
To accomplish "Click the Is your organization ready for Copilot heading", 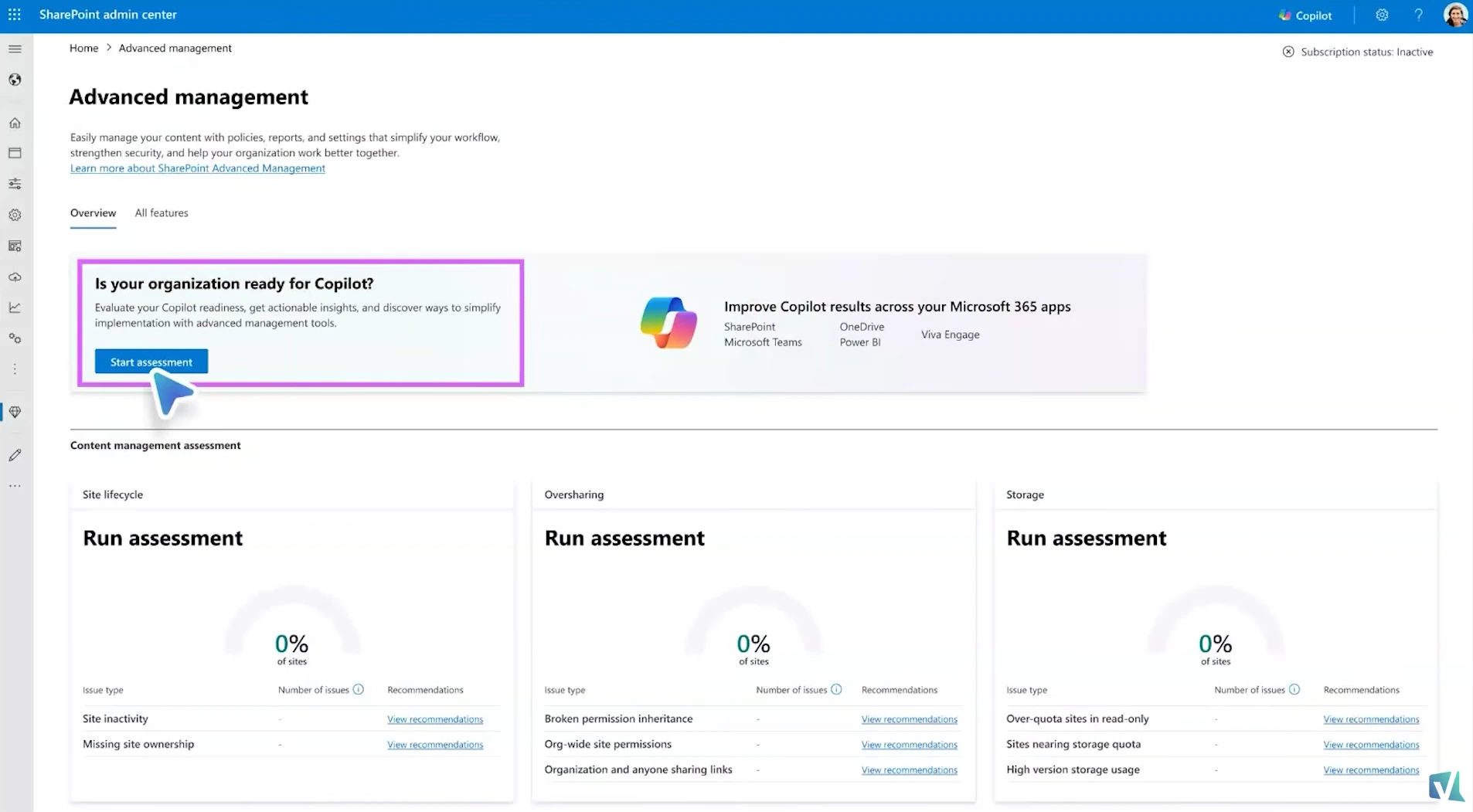I will pos(234,284).
